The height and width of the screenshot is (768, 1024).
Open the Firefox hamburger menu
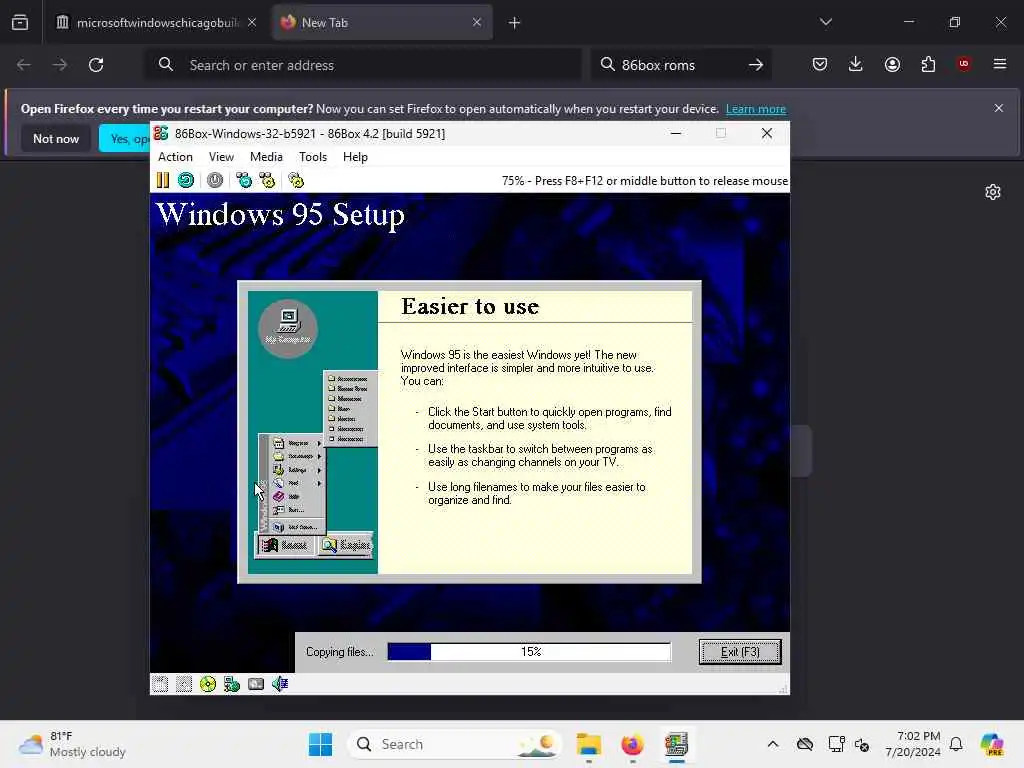[x=999, y=64]
